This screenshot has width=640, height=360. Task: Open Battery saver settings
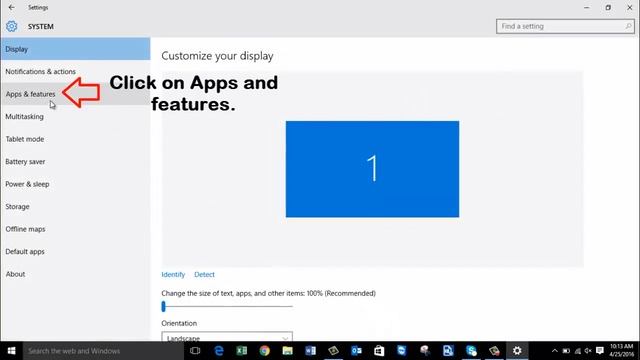coord(76,162)
